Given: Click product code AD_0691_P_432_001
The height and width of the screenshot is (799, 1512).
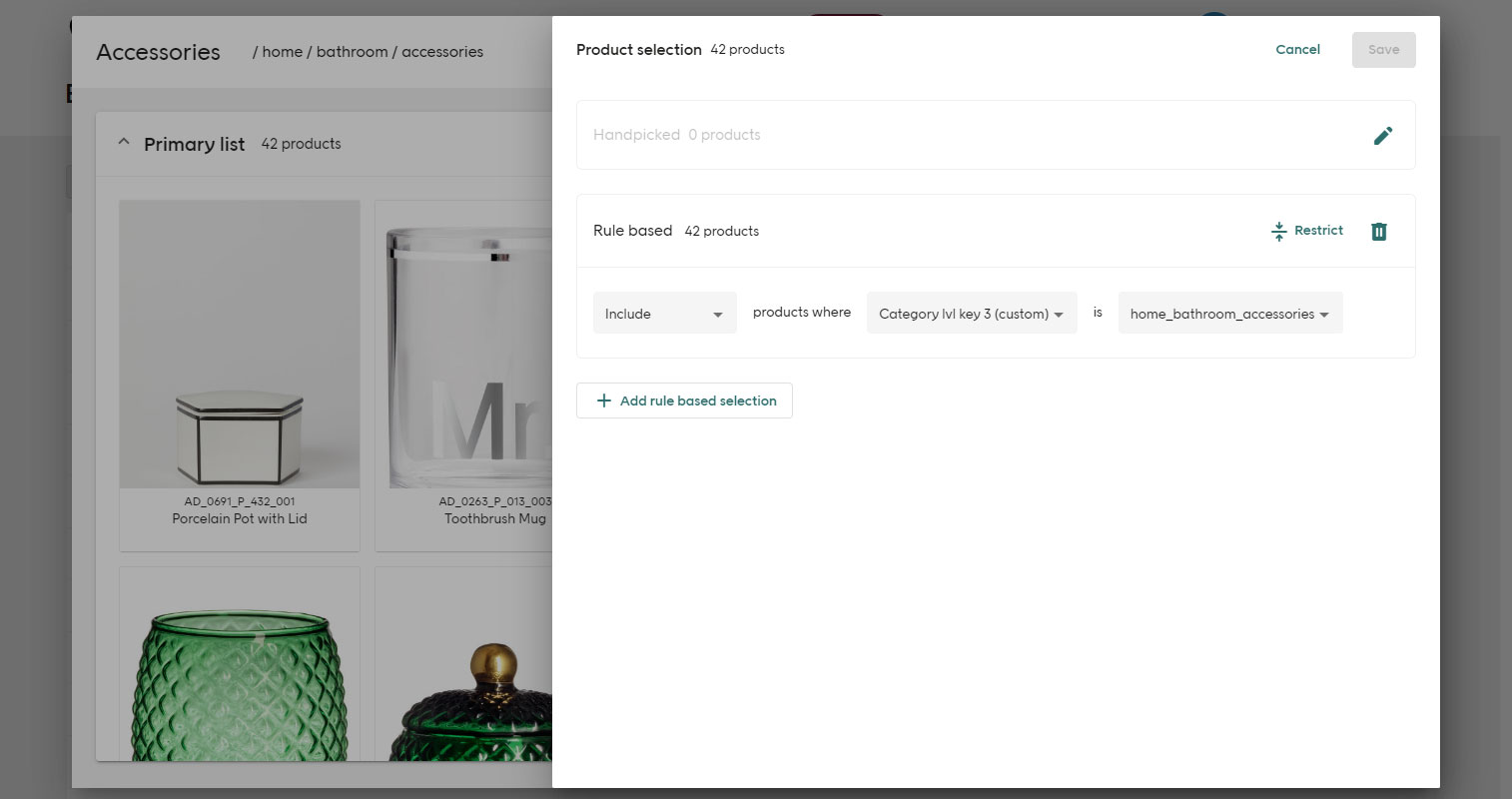Looking at the screenshot, I should (240, 501).
